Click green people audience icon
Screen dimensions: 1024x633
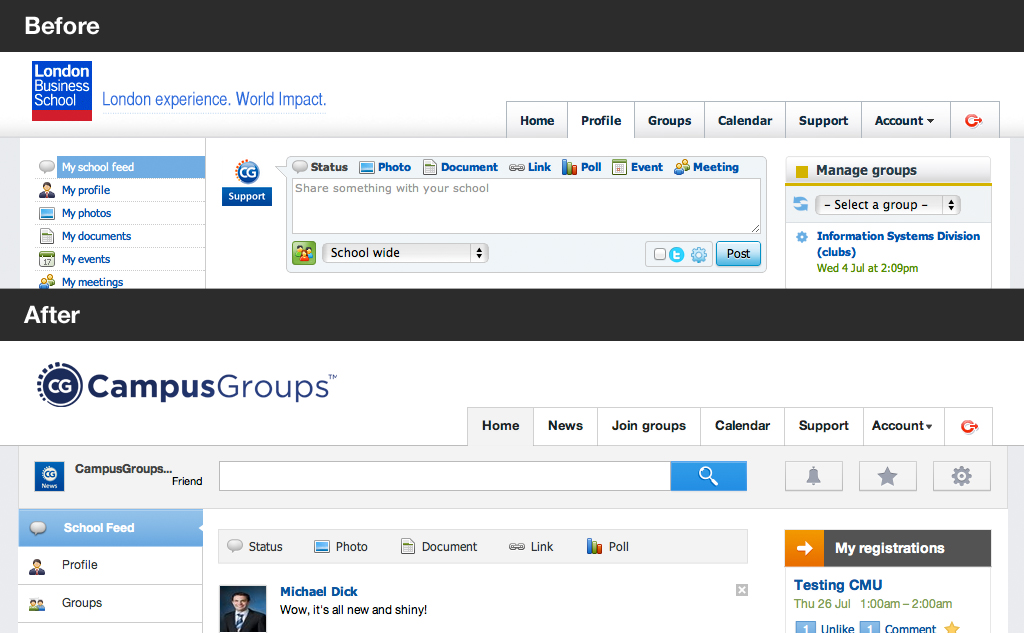coord(304,253)
